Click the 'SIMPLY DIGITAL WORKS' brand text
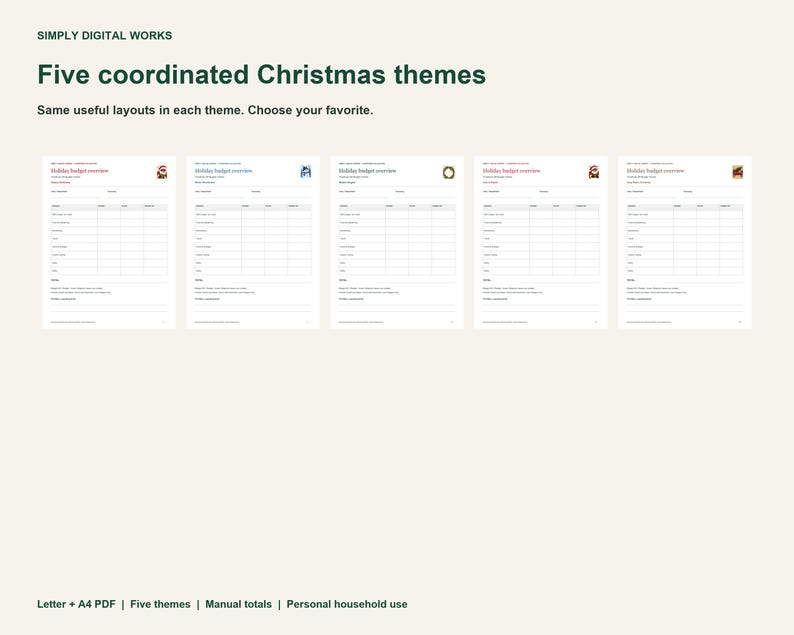The width and height of the screenshot is (794, 635). (104, 35)
